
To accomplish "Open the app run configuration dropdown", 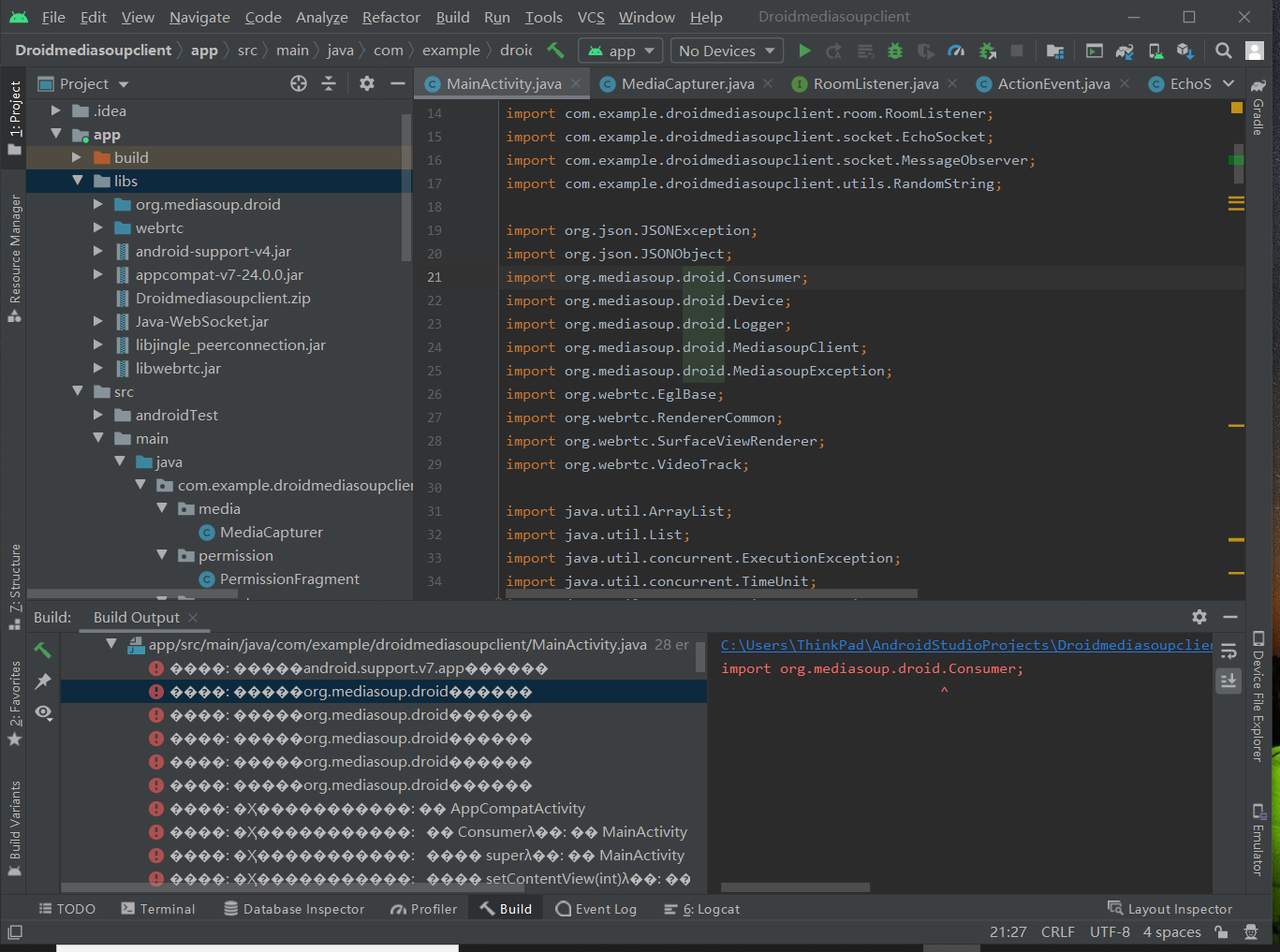I will [621, 51].
